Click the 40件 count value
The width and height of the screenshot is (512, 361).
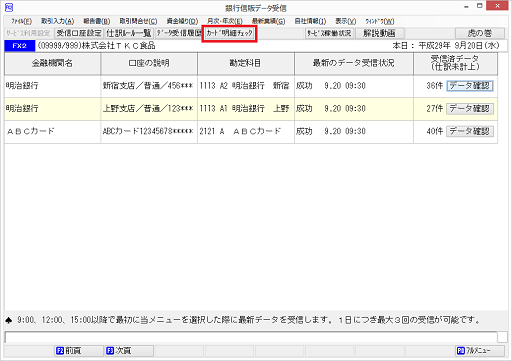(x=435, y=131)
